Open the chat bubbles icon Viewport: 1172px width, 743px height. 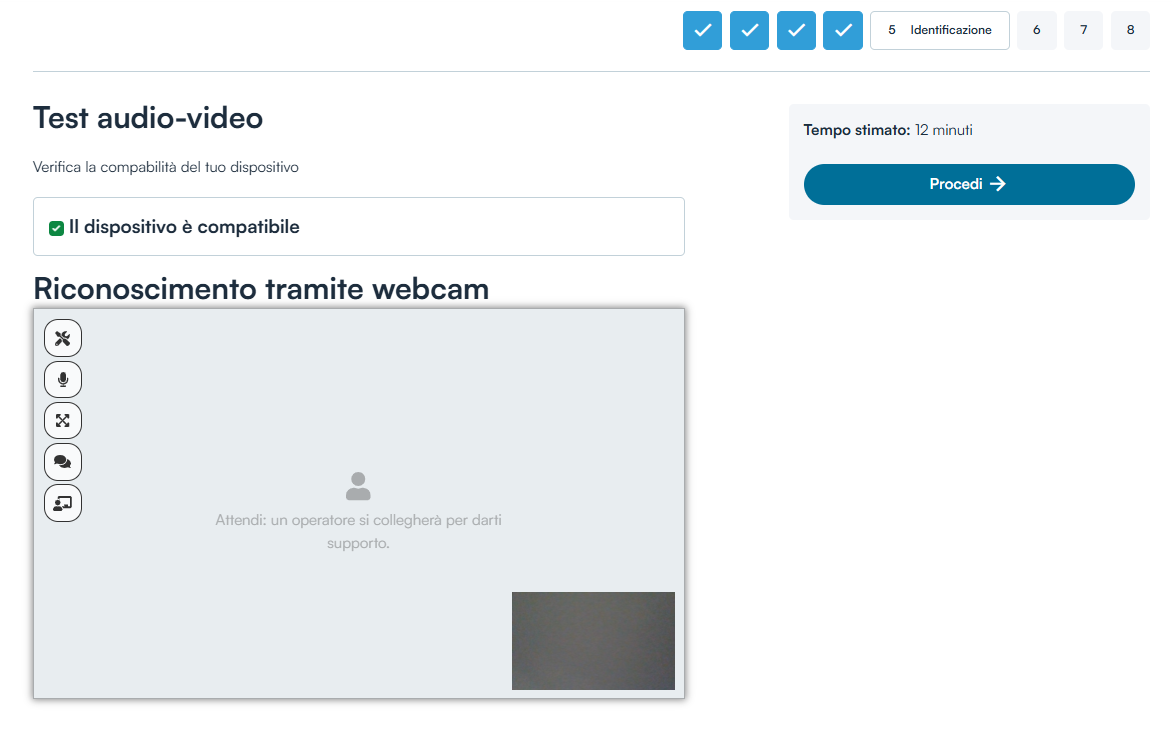pos(63,462)
